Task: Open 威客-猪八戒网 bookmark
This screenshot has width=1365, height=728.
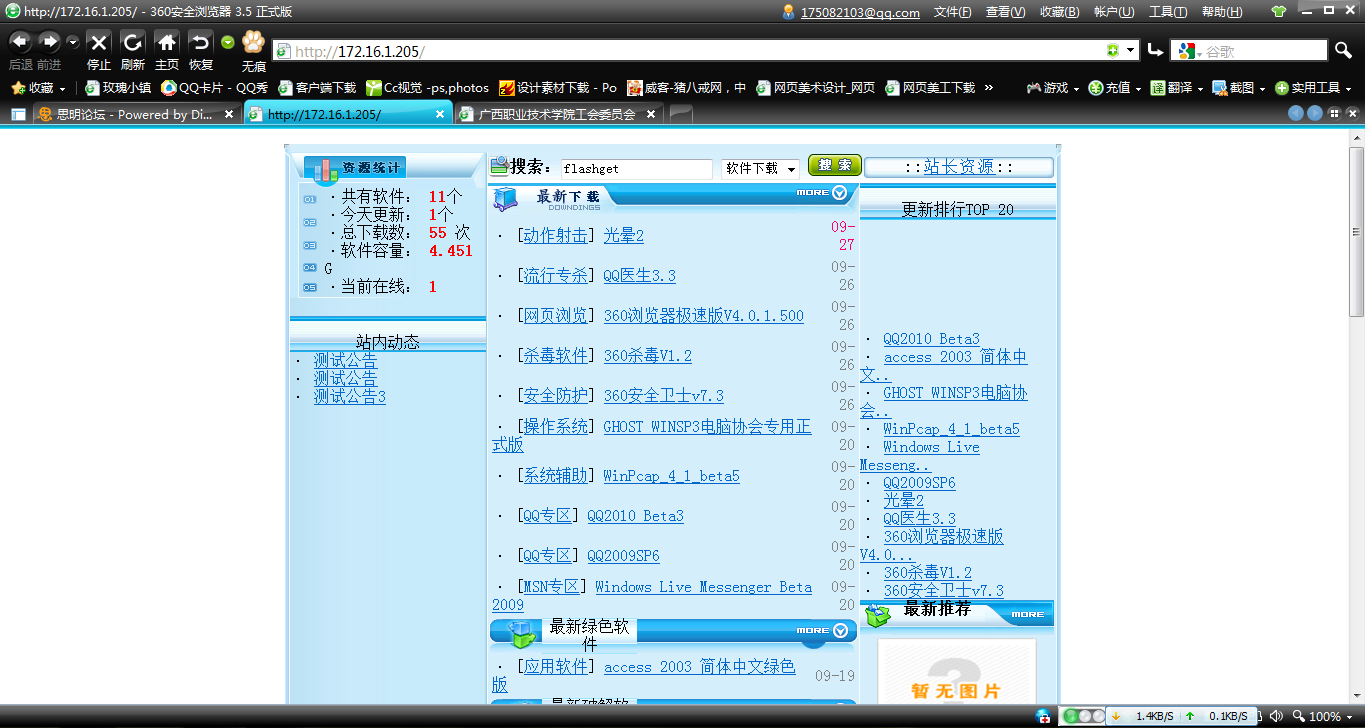Action: [686, 88]
